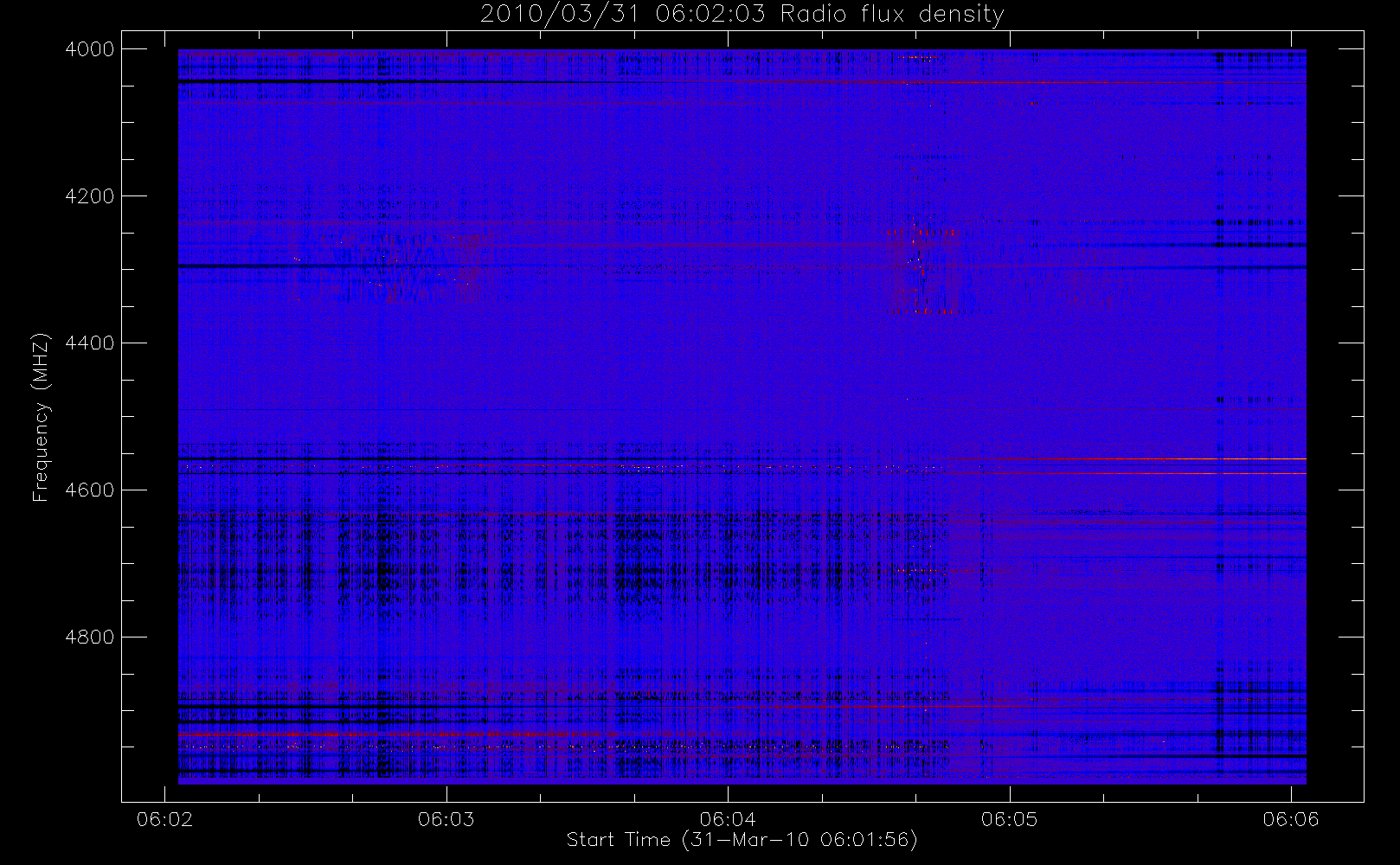This screenshot has height=865, width=1400.
Task: Click the plot title '2010/03/31 06:02:03 Radio flux density'
Action: point(742,15)
